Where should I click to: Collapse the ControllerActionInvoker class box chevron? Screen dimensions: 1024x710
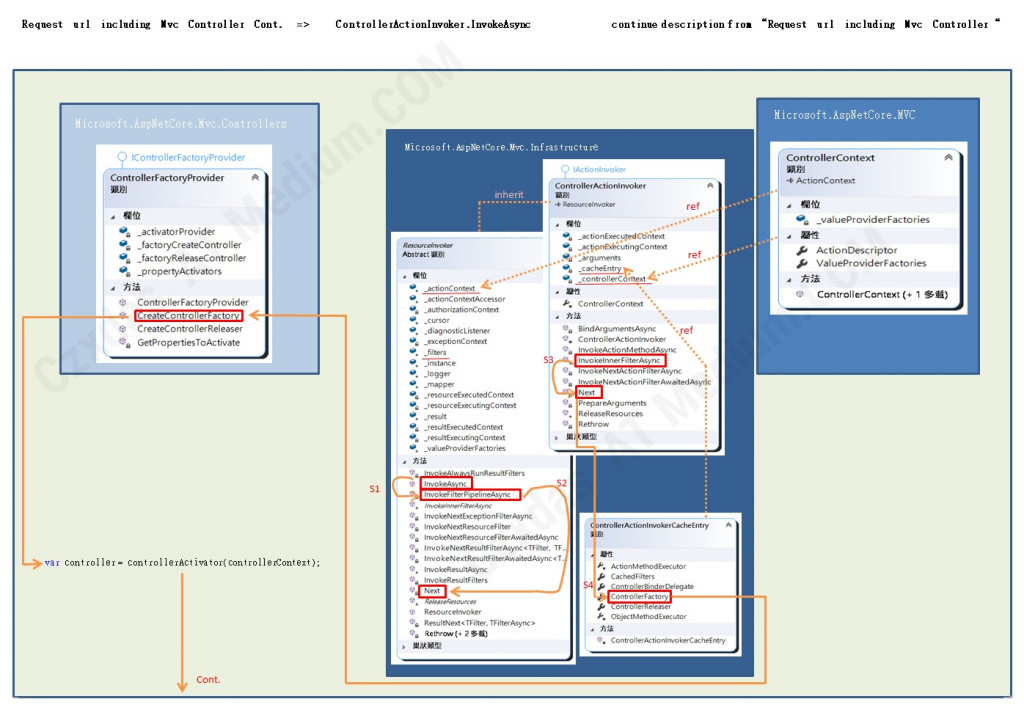tap(710, 186)
